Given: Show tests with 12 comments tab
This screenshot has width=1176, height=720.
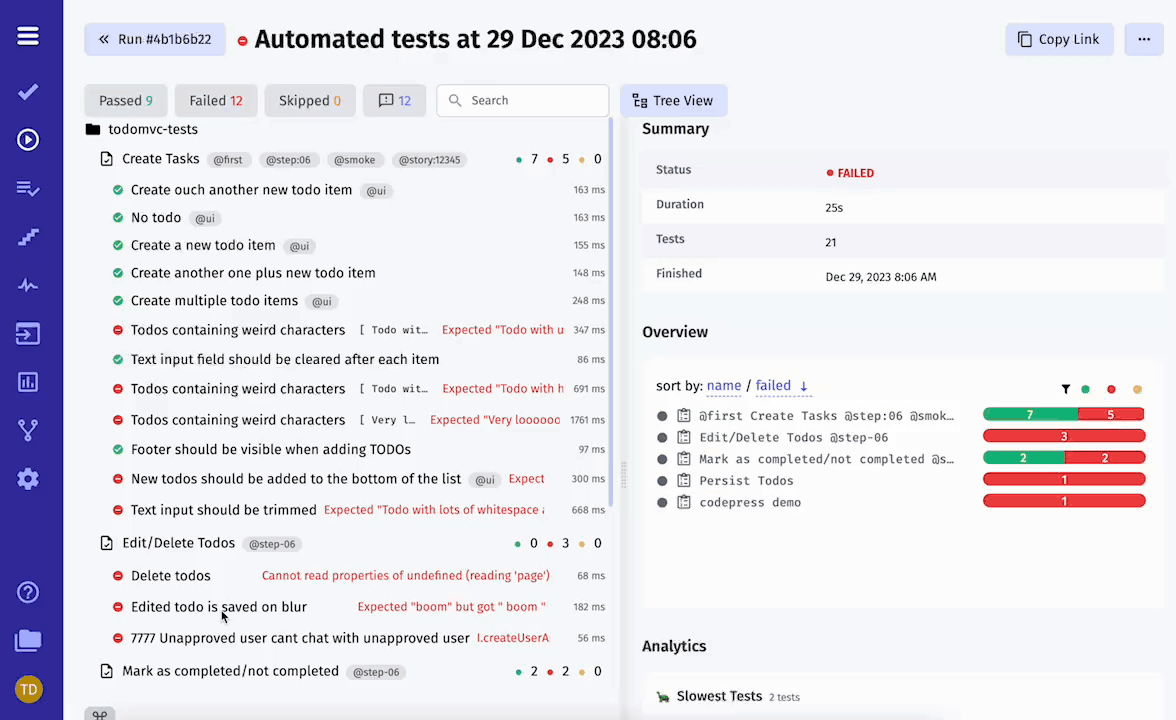Looking at the screenshot, I should click(394, 100).
